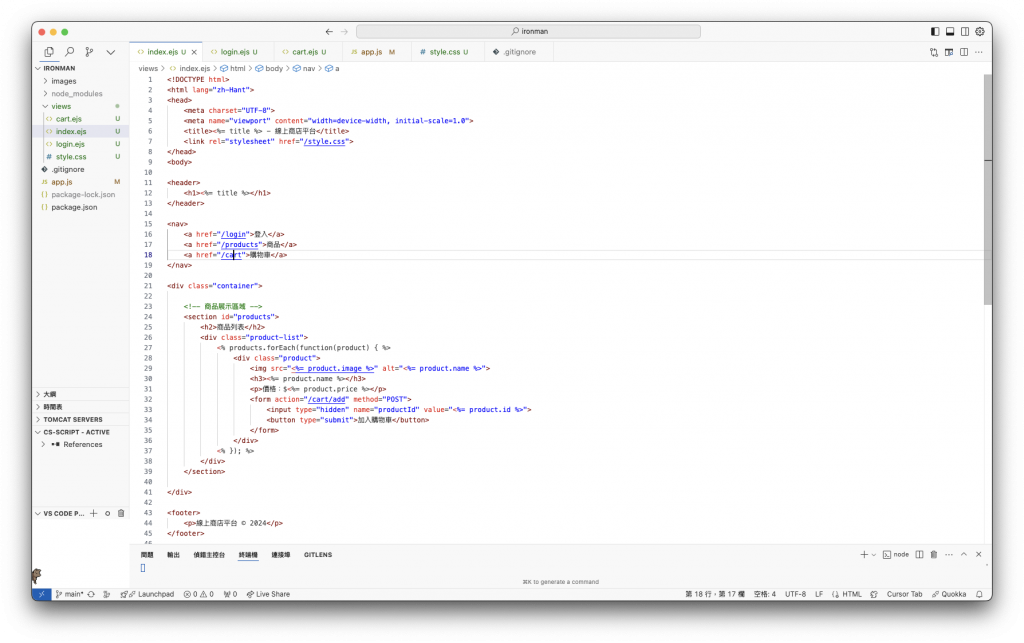Create new terminal with plus icon

tap(864, 555)
